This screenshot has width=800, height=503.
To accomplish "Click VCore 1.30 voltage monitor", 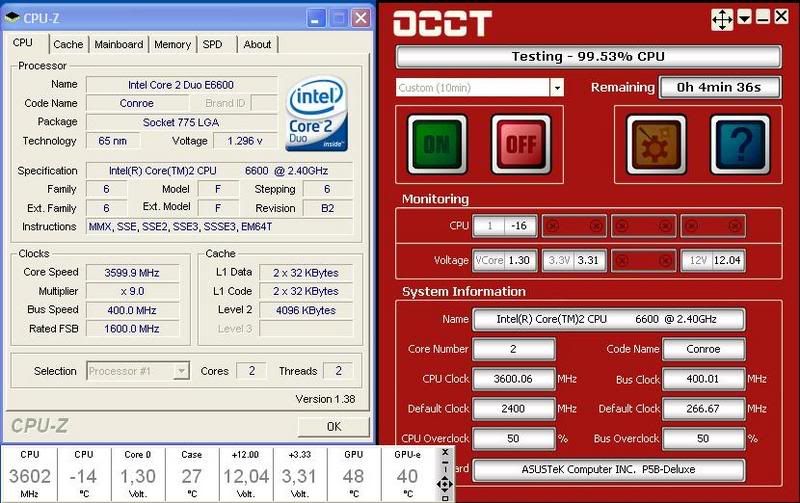I will pos(505,260).
